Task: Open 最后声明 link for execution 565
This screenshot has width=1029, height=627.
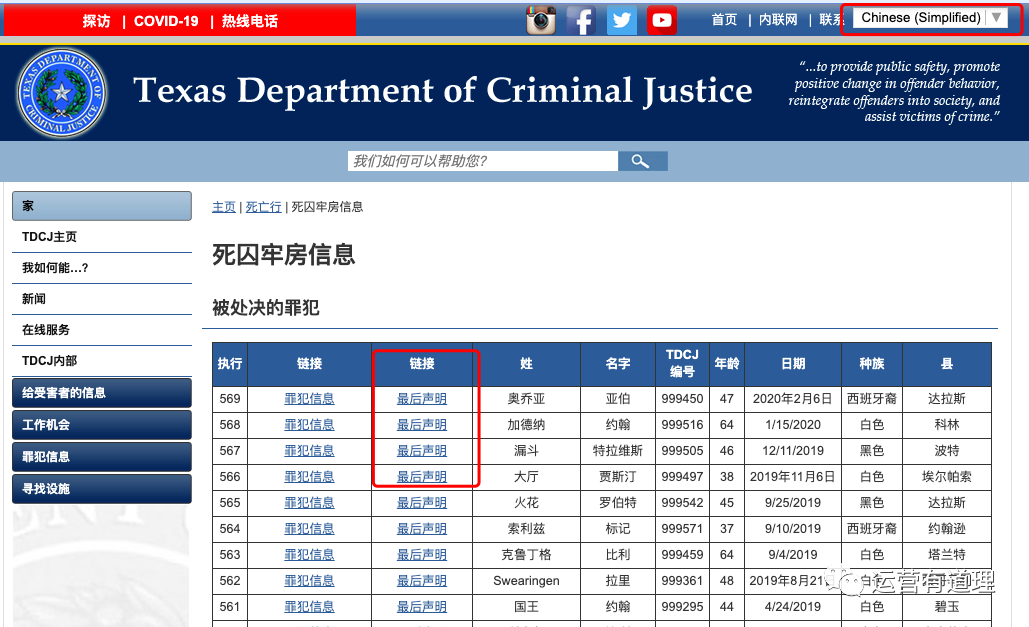Action: pyautogui.click(x=421, y=503)
